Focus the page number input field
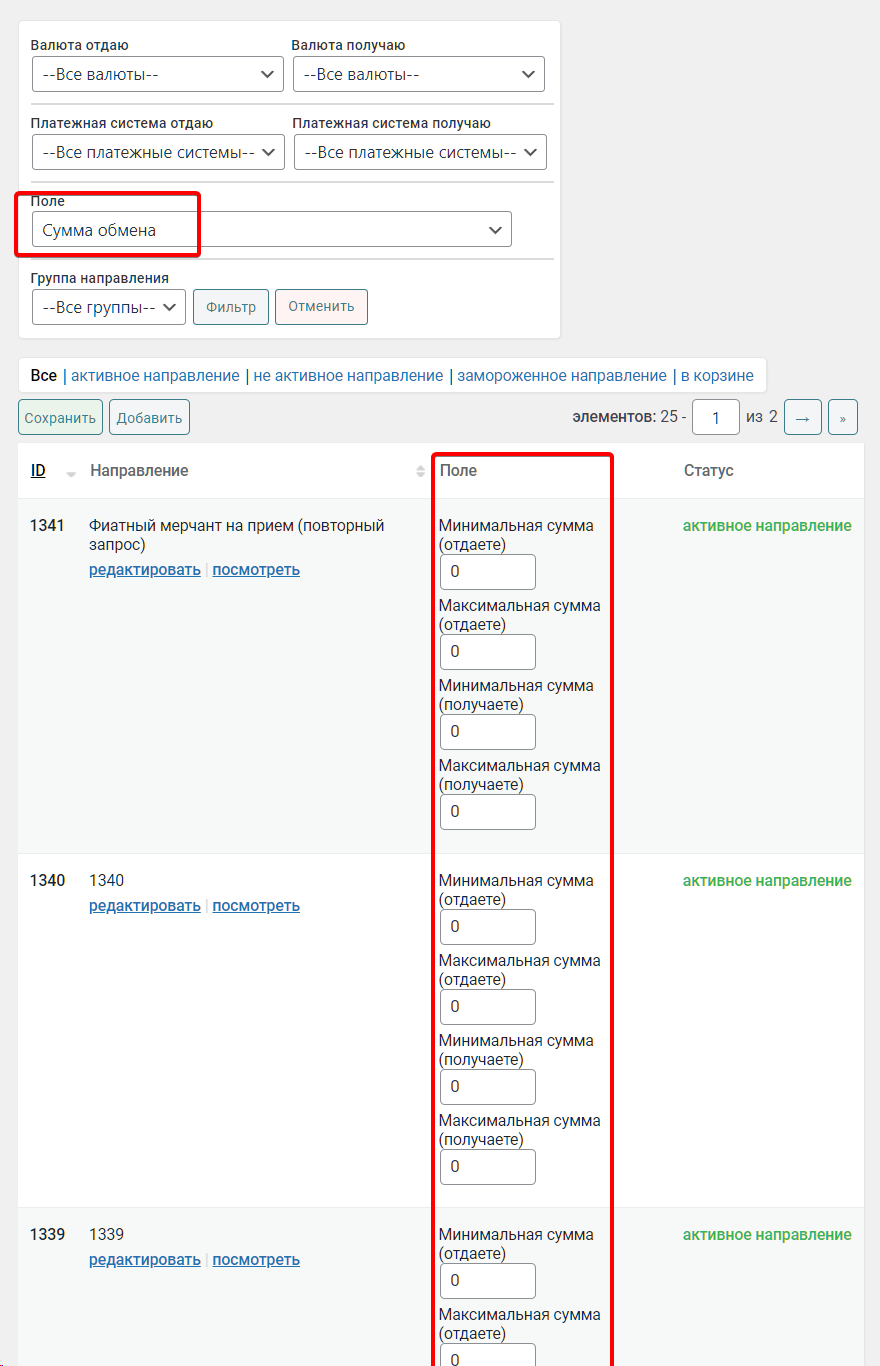This screenshot has height=1366, width=880. click(x=716, y=417)
